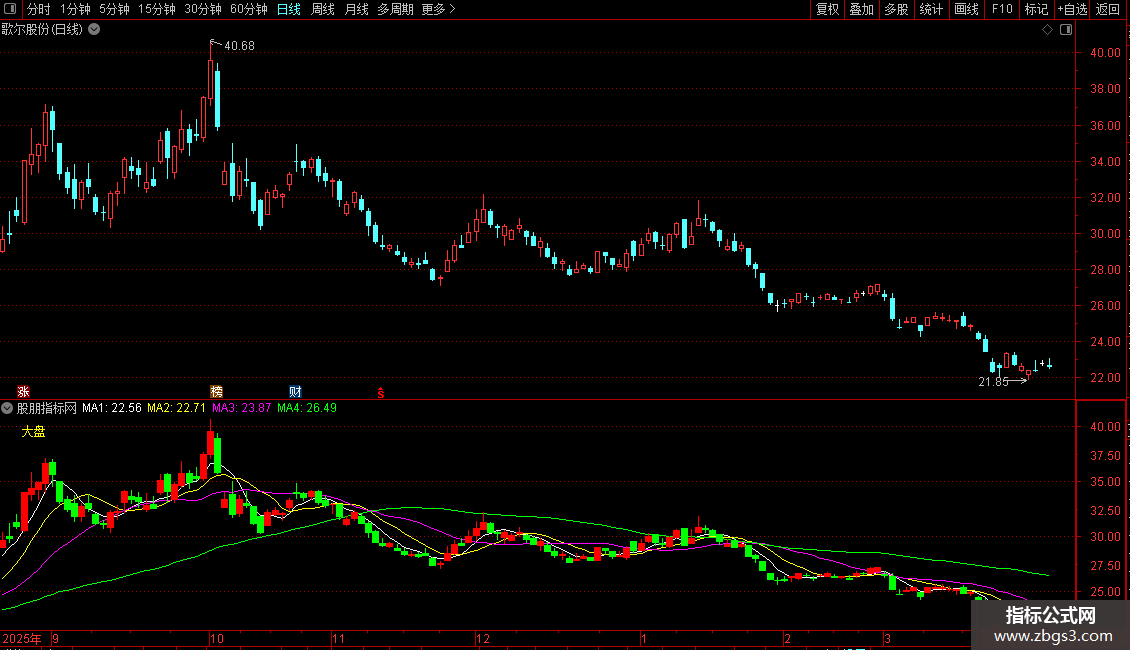
Task: Toggle the left sidebar panel icon
Action: point(10,9)
